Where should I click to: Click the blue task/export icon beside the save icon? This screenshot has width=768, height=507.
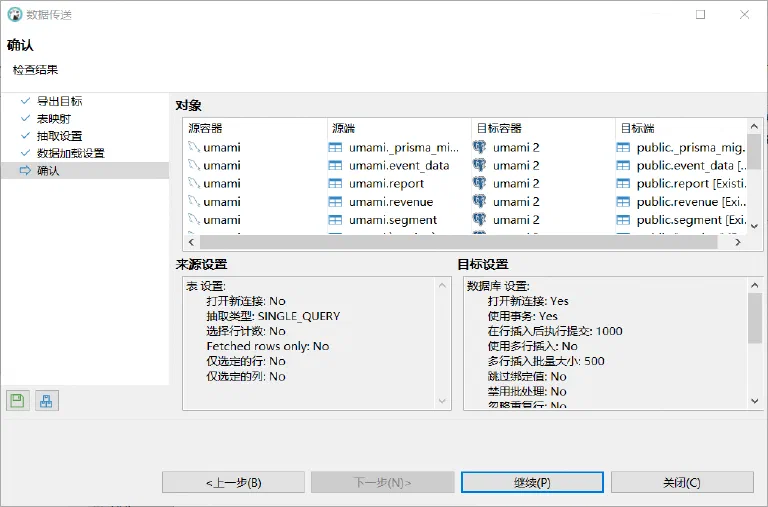click(47, 401)
